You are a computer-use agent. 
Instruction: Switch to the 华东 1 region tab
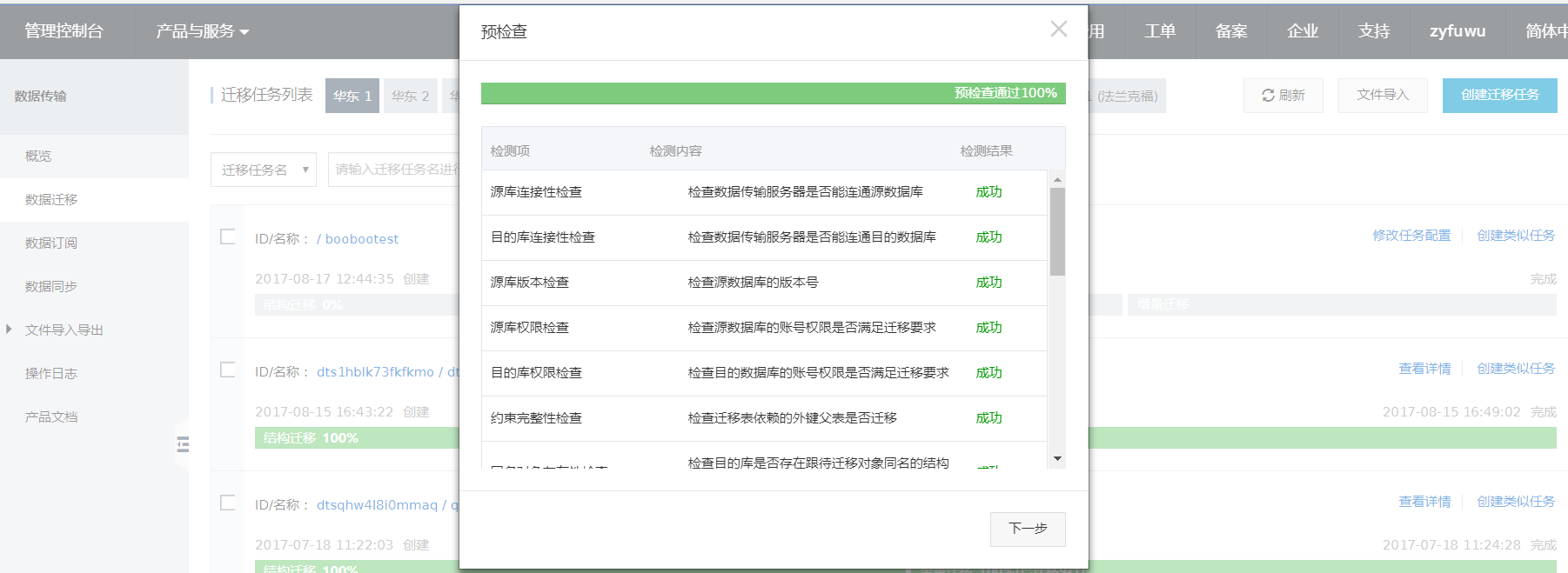tap(352, 96)
